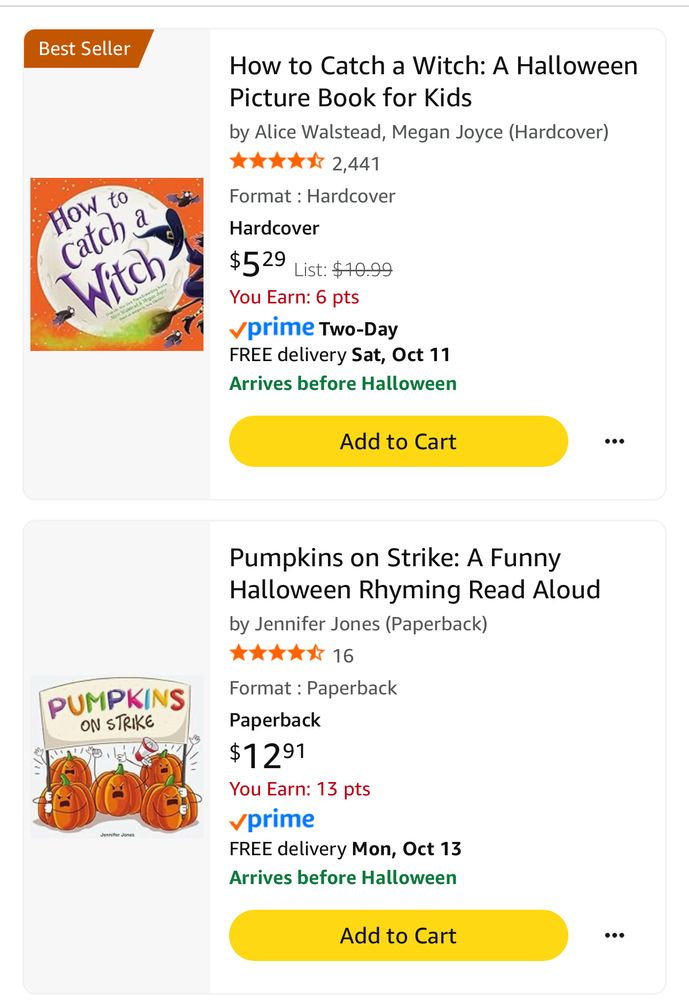Open the 2,441 ratings count
The image size is (689, 1000).
pos(356,164)
